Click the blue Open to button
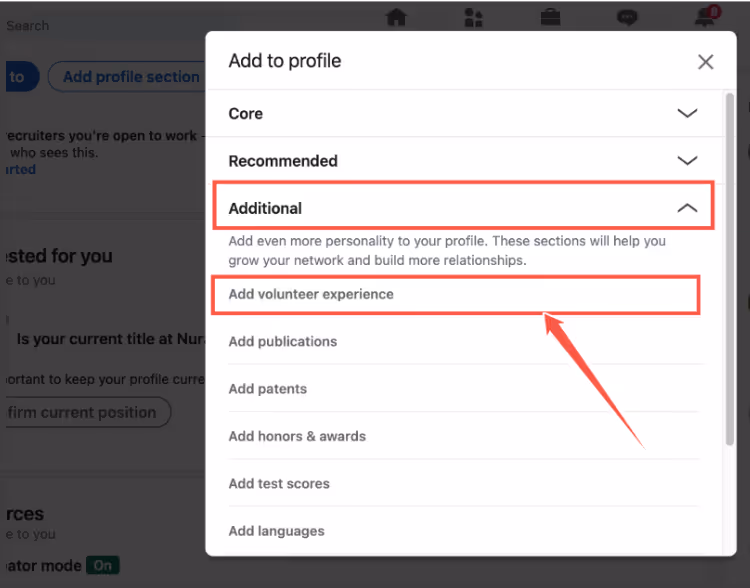This screenshot has height=588, width=750. 20,77
